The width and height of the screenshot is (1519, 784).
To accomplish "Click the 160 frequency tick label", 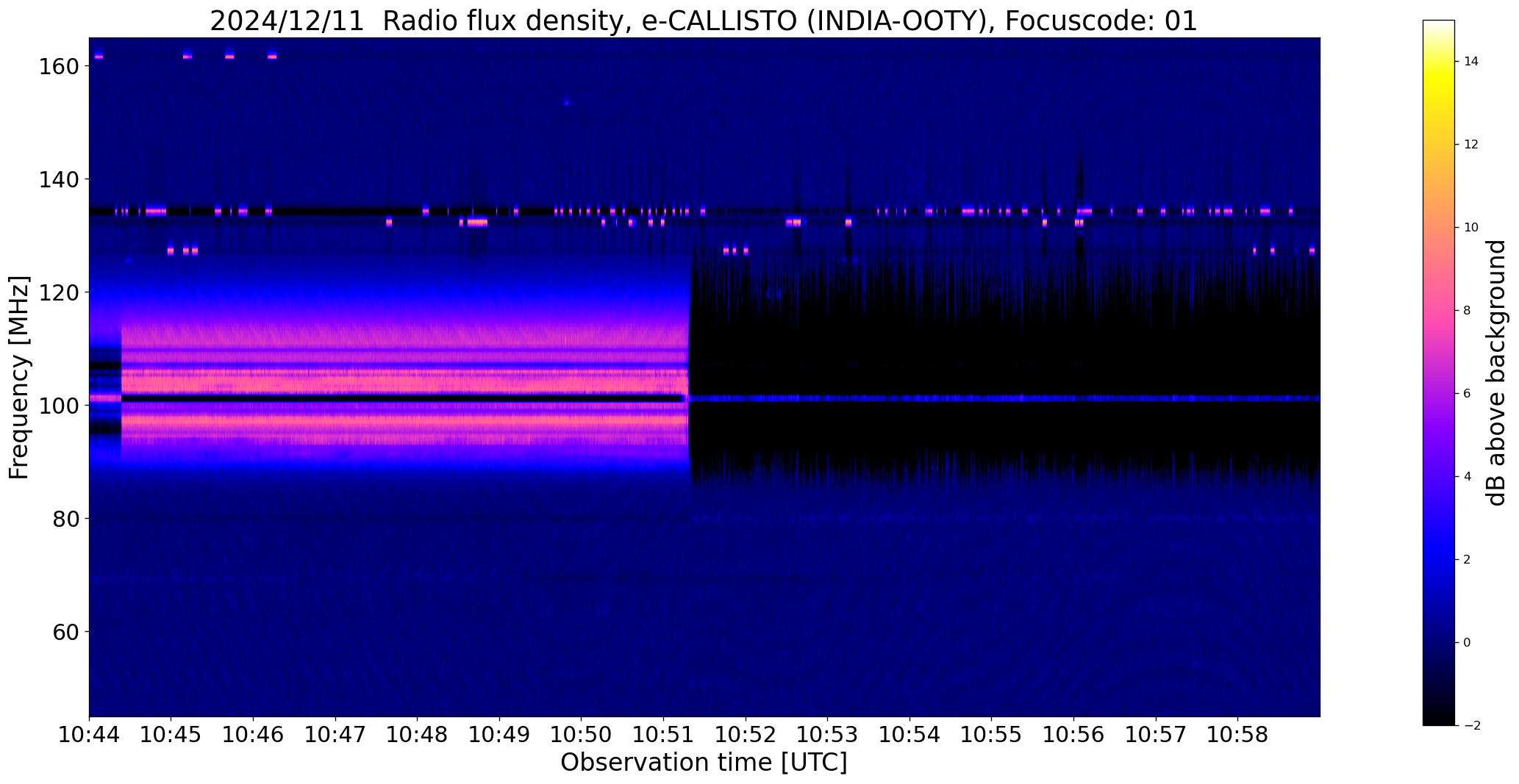I will [x=57, y=66].
